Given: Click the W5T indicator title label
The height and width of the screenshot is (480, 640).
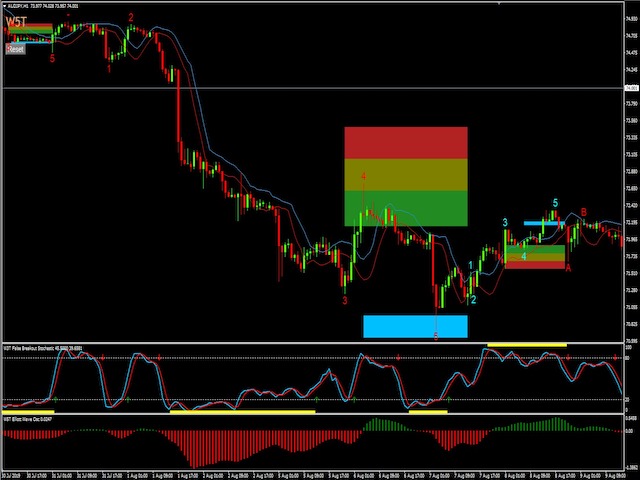Looking at the screenshot, I should (x=16, y=19).
